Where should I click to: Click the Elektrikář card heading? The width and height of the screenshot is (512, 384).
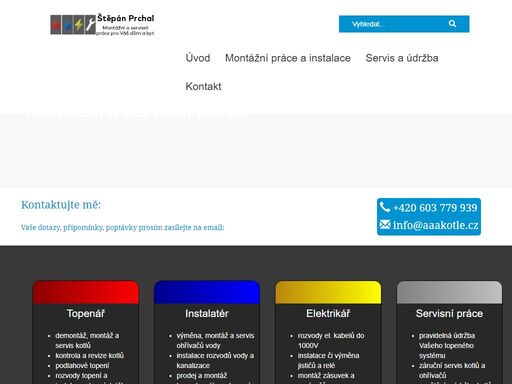coord(328,313)
